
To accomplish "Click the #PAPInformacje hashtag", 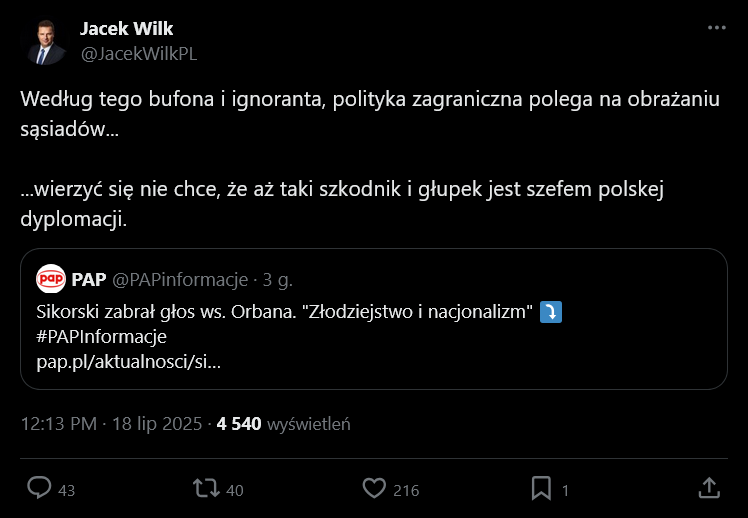I will pos(101,336).
